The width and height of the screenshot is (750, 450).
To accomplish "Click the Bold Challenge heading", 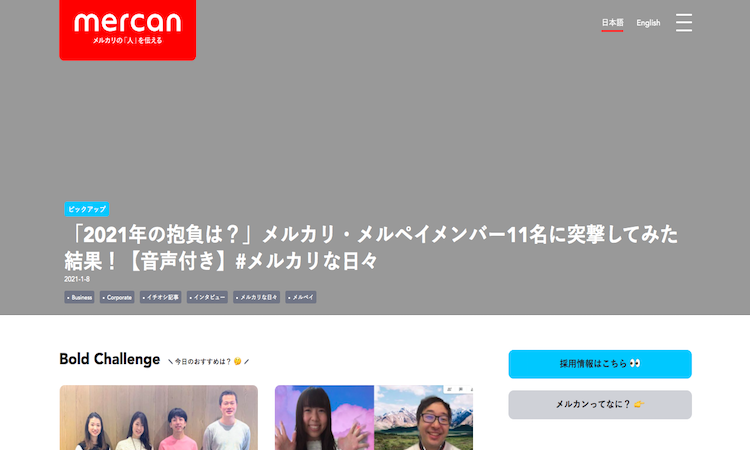I will point(110,359).
